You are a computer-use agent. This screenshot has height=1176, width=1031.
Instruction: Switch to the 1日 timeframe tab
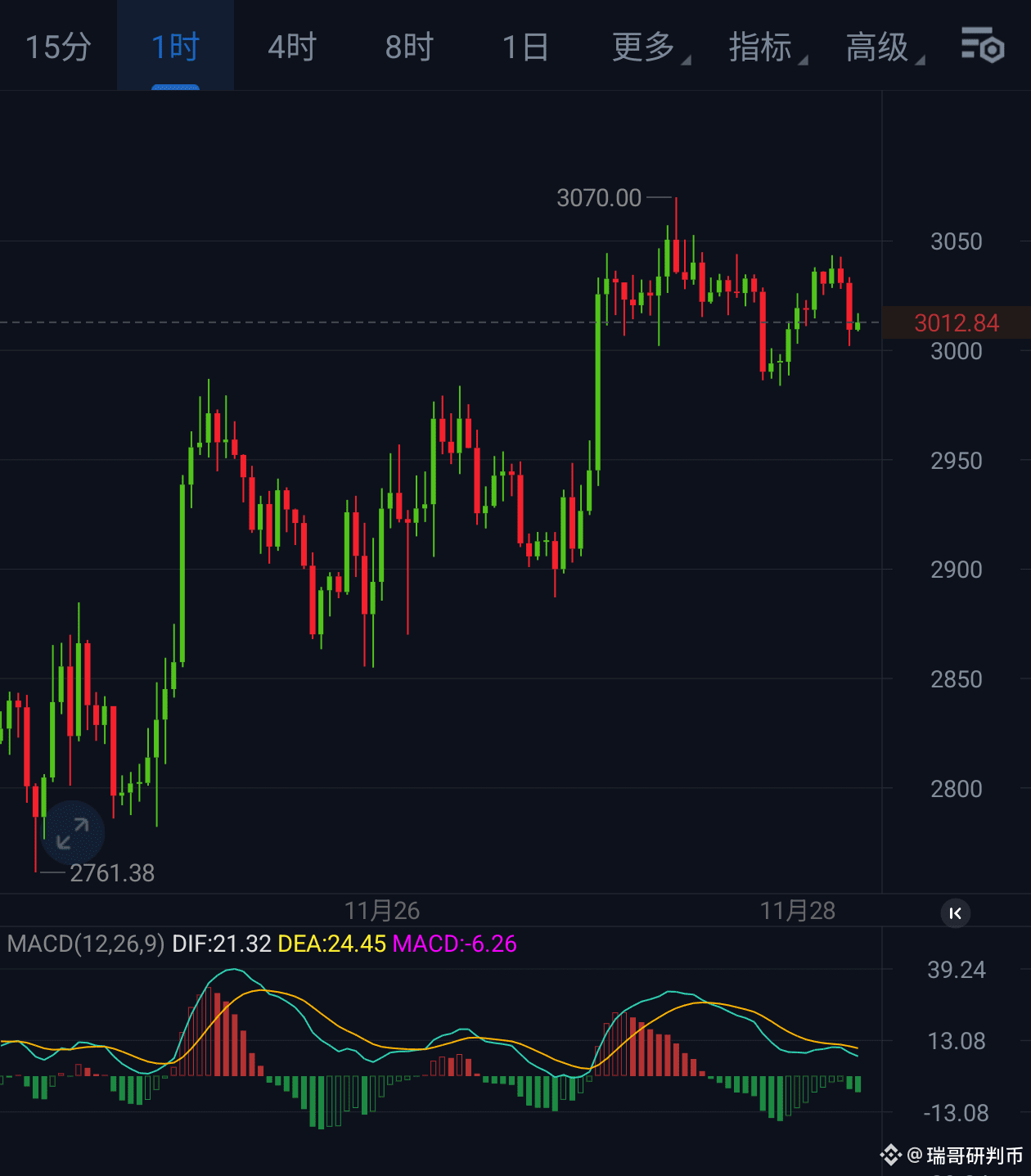tap(525, 47)
